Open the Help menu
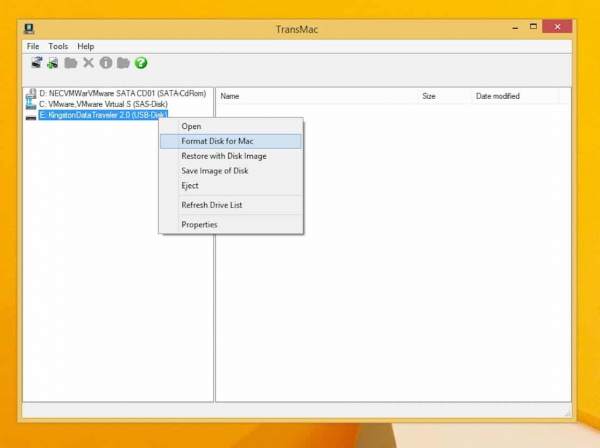Screen dimensions: 600x448 86,46
